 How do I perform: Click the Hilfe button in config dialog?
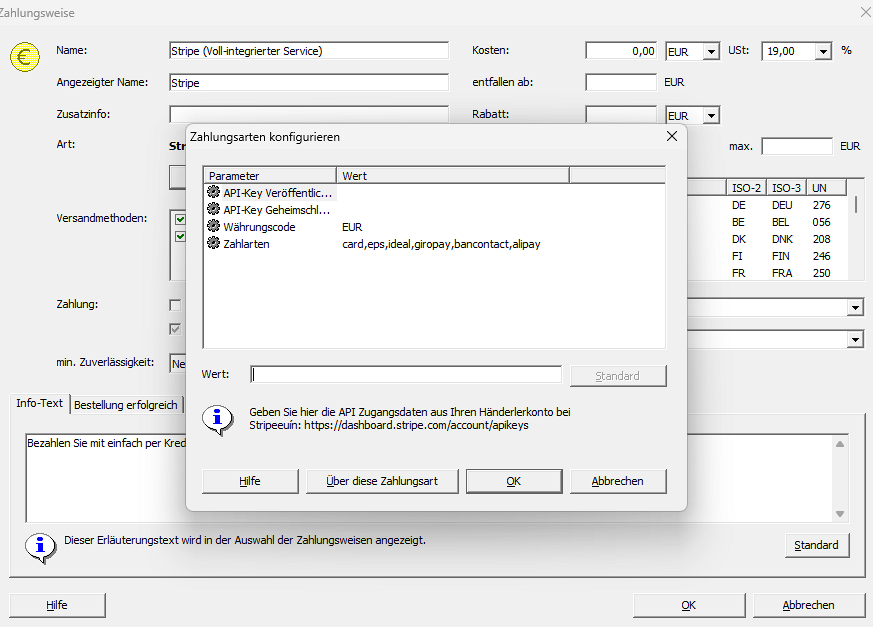pos(250,481)
